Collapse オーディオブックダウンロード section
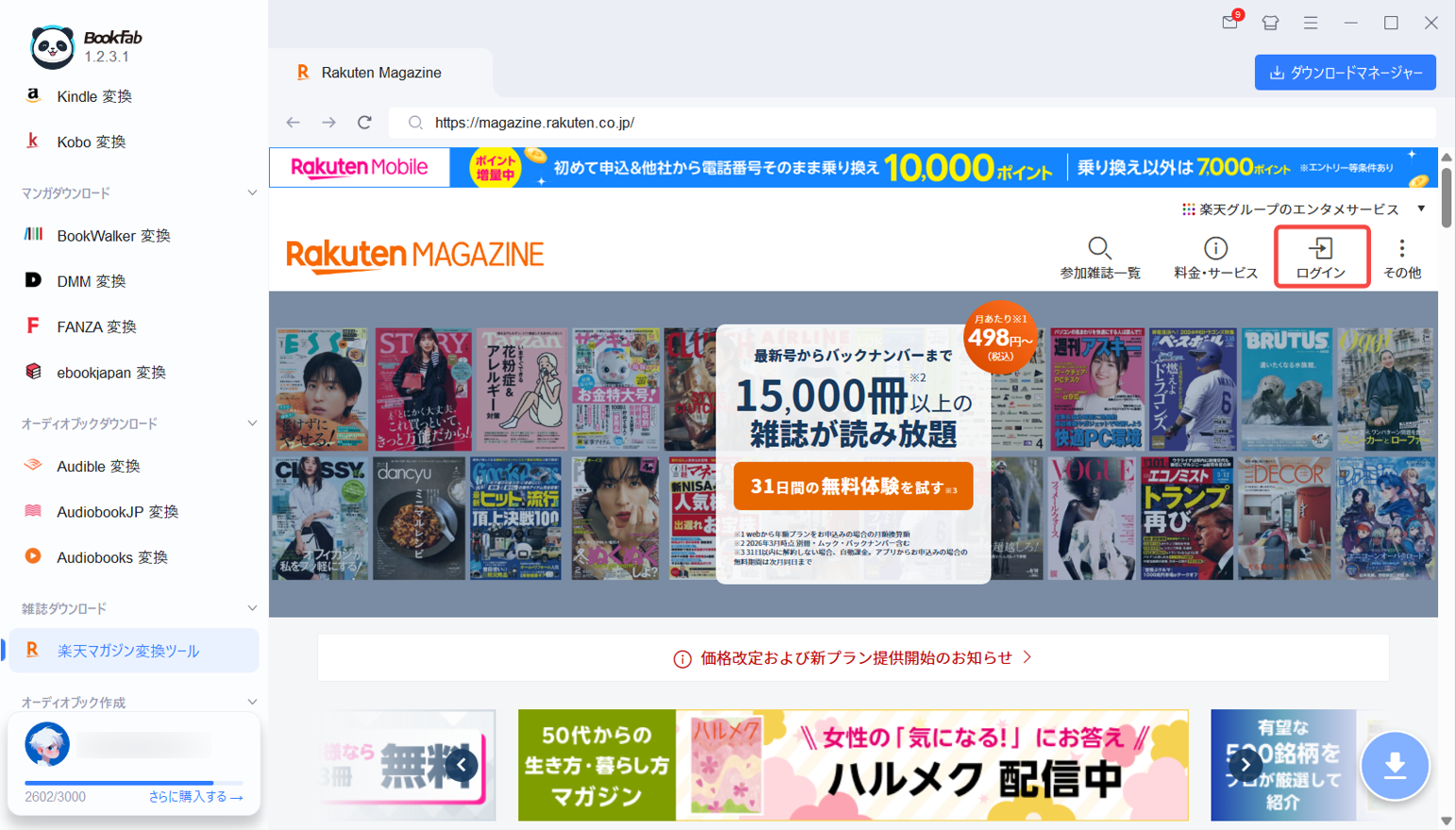1456x830 pixels. tap(252, 423)
